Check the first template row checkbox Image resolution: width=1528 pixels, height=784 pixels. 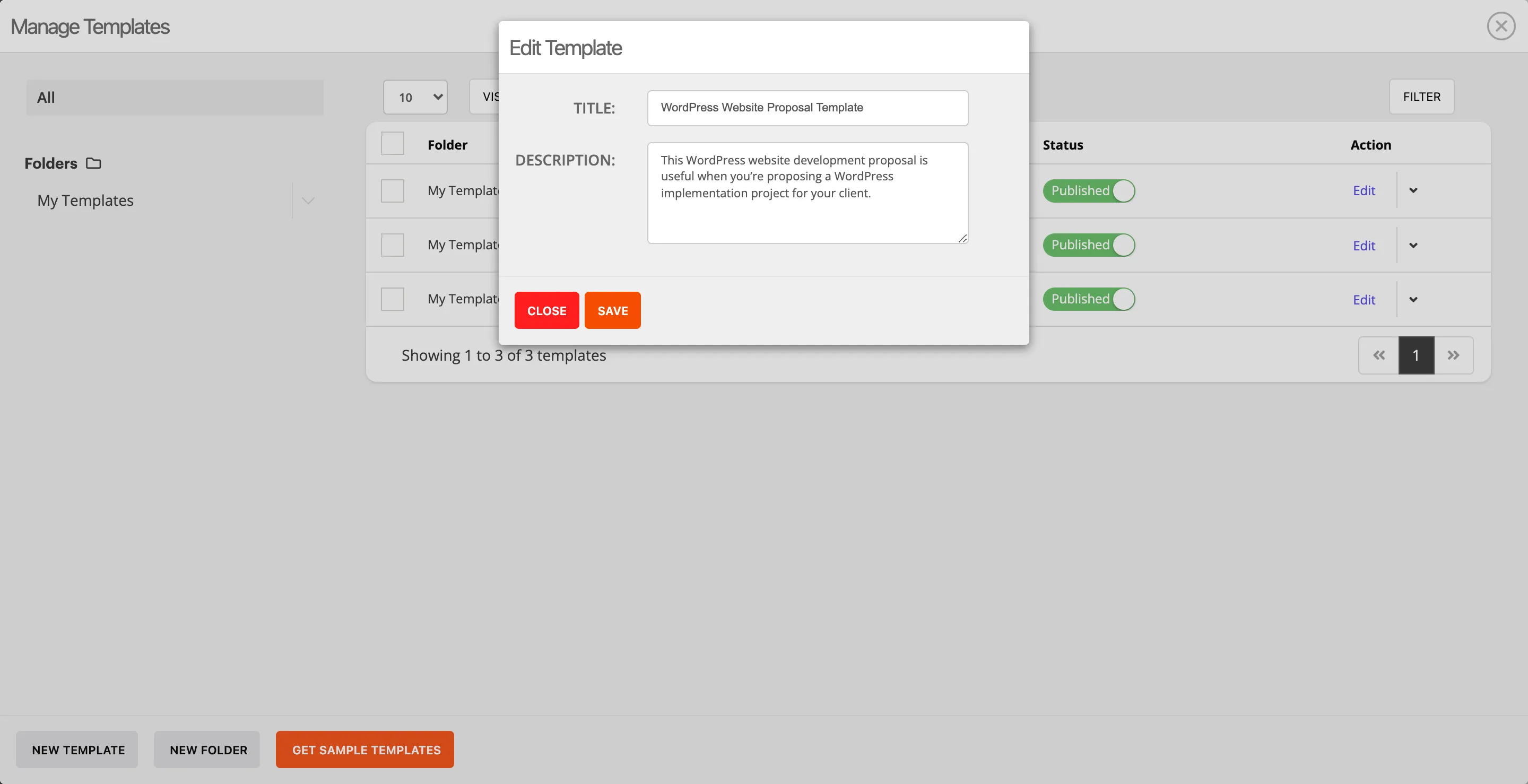click(392, 190)
